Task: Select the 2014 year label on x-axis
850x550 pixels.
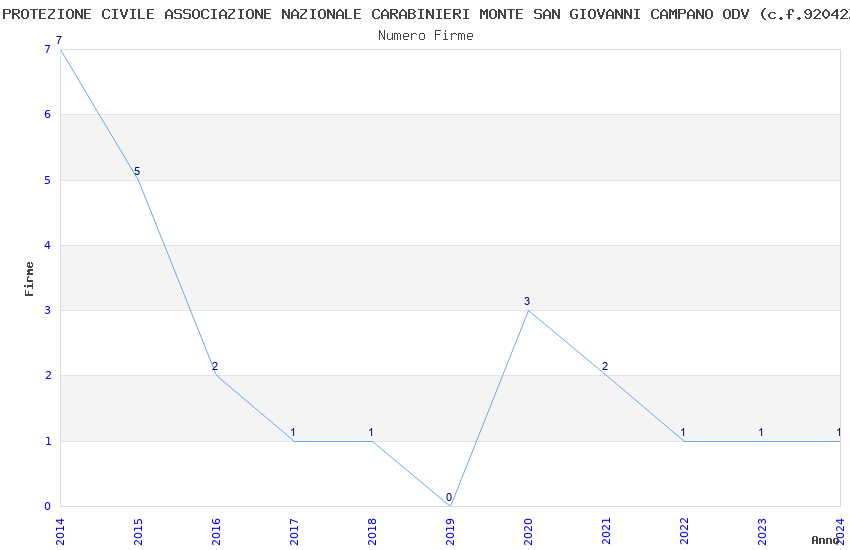Action: (60, 532)
